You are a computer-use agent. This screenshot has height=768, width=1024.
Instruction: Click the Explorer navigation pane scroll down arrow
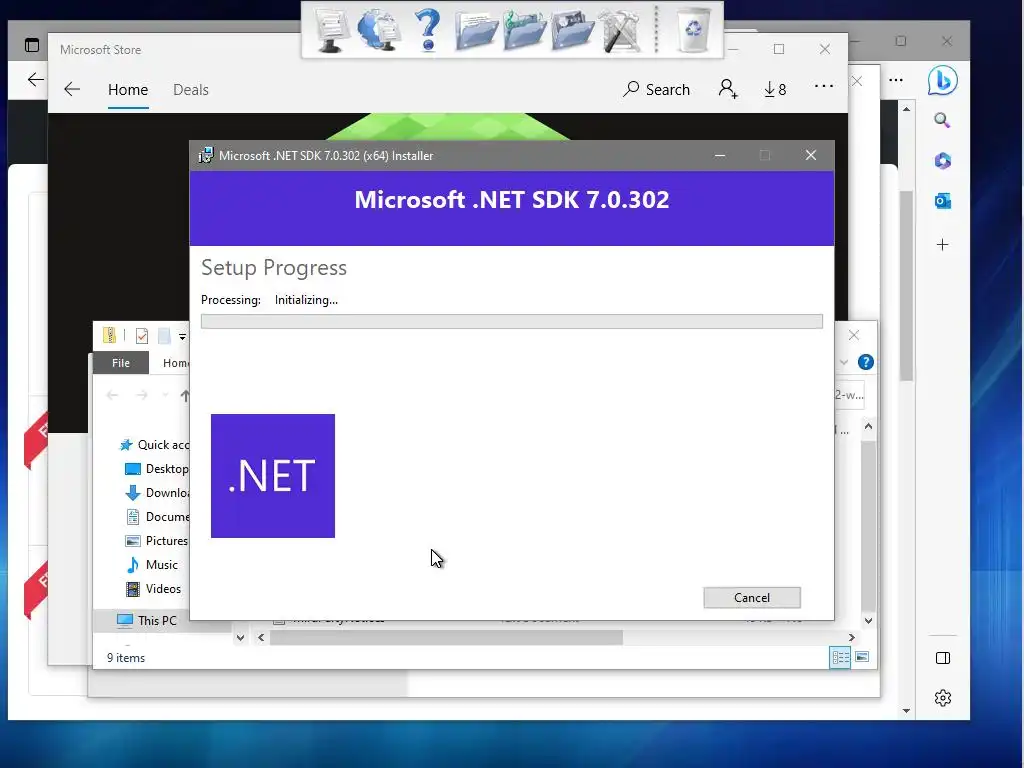click(x=240, y=637)
